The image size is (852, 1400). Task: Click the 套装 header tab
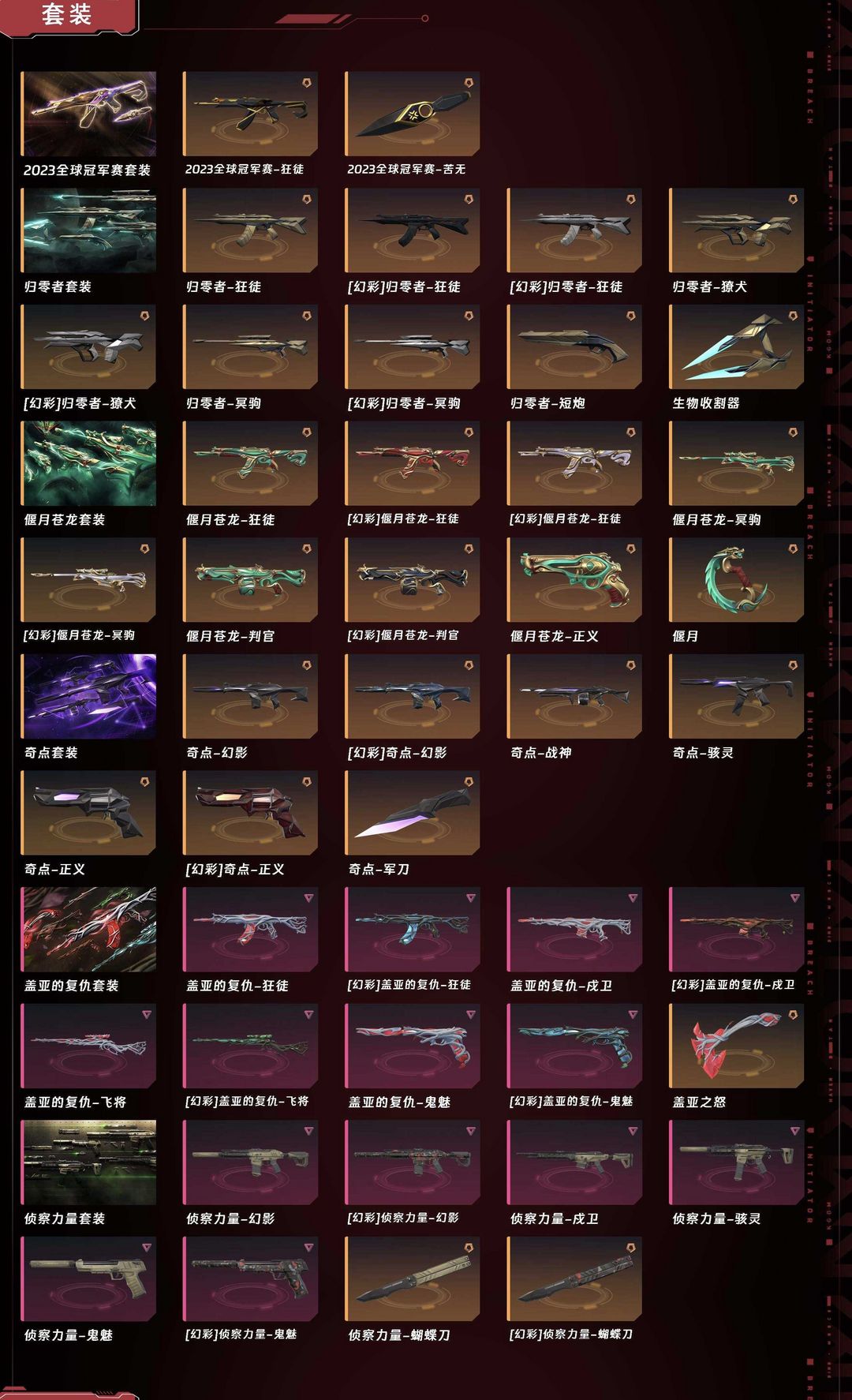click(67, 15)
